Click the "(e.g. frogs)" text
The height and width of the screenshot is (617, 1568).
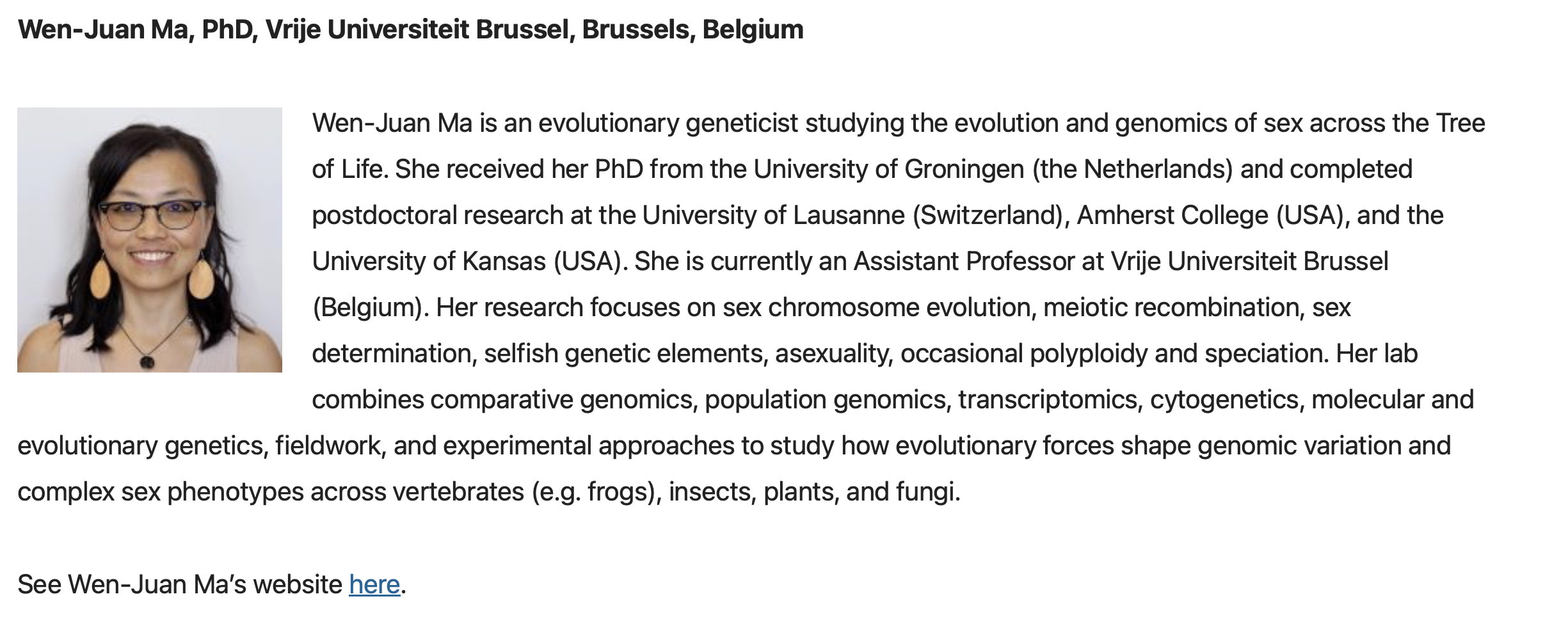coord(596,492)
